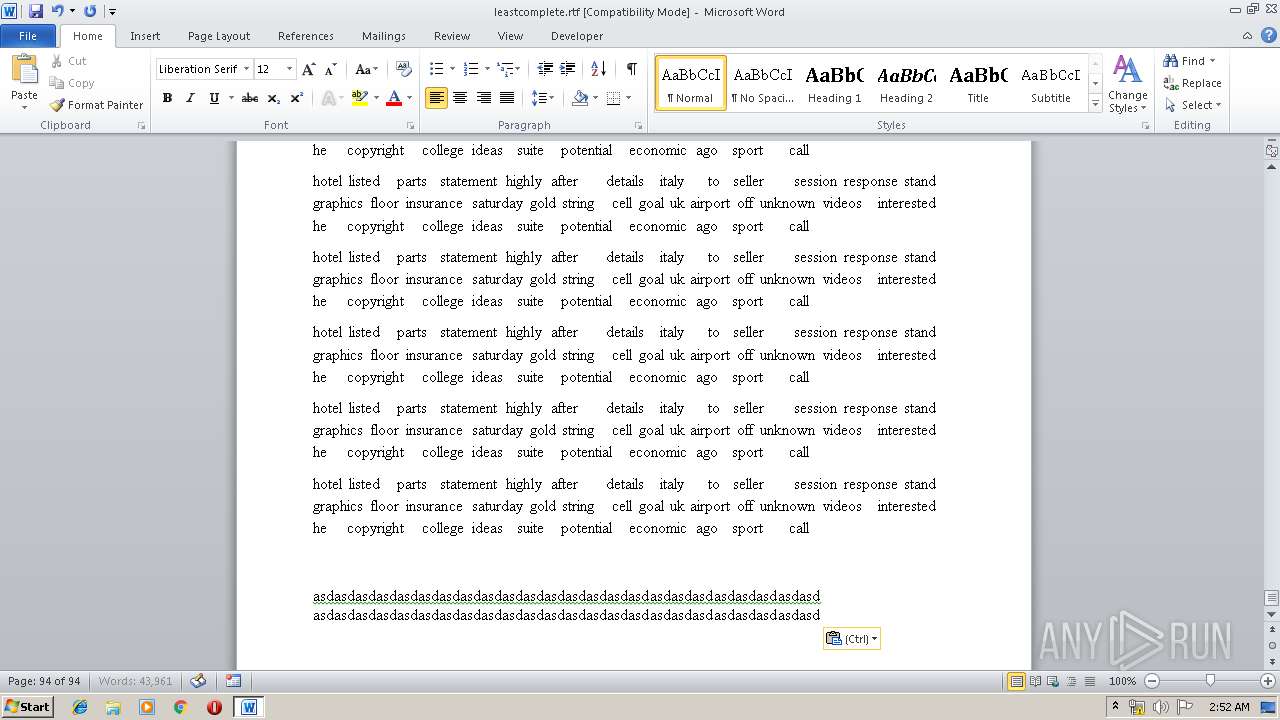Viewport: 1280px width, 720px height.
Task: Toggle italic formatting
Action: coord(190,98)
